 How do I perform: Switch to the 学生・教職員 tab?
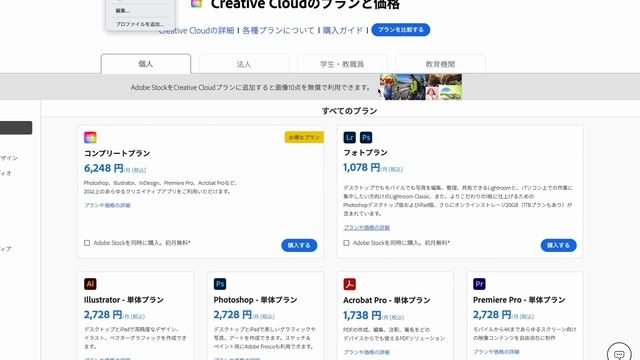[x=342, y=64]
